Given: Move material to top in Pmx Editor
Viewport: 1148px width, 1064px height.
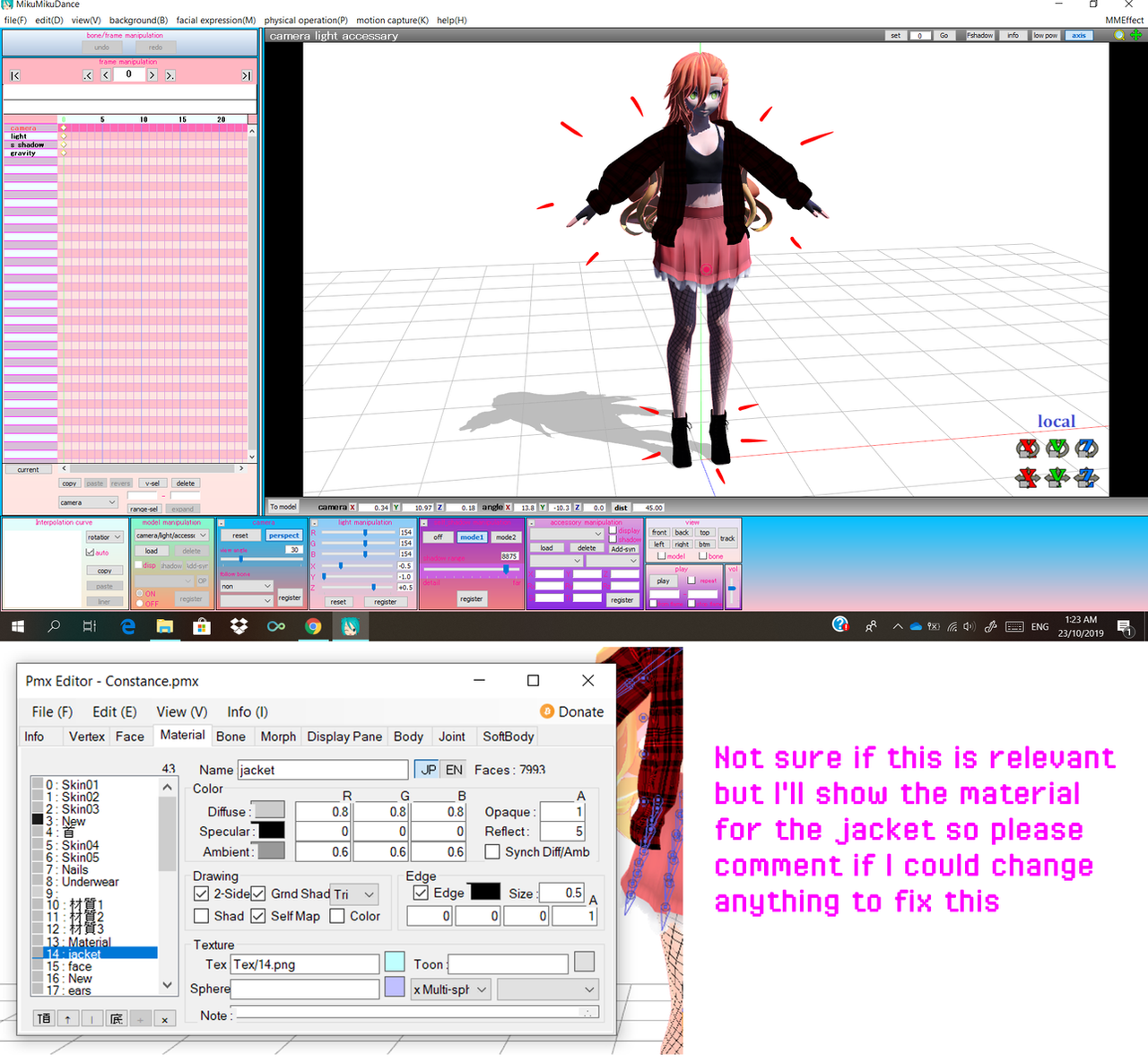Looking at the screenshot, I should pos(44,1019).
